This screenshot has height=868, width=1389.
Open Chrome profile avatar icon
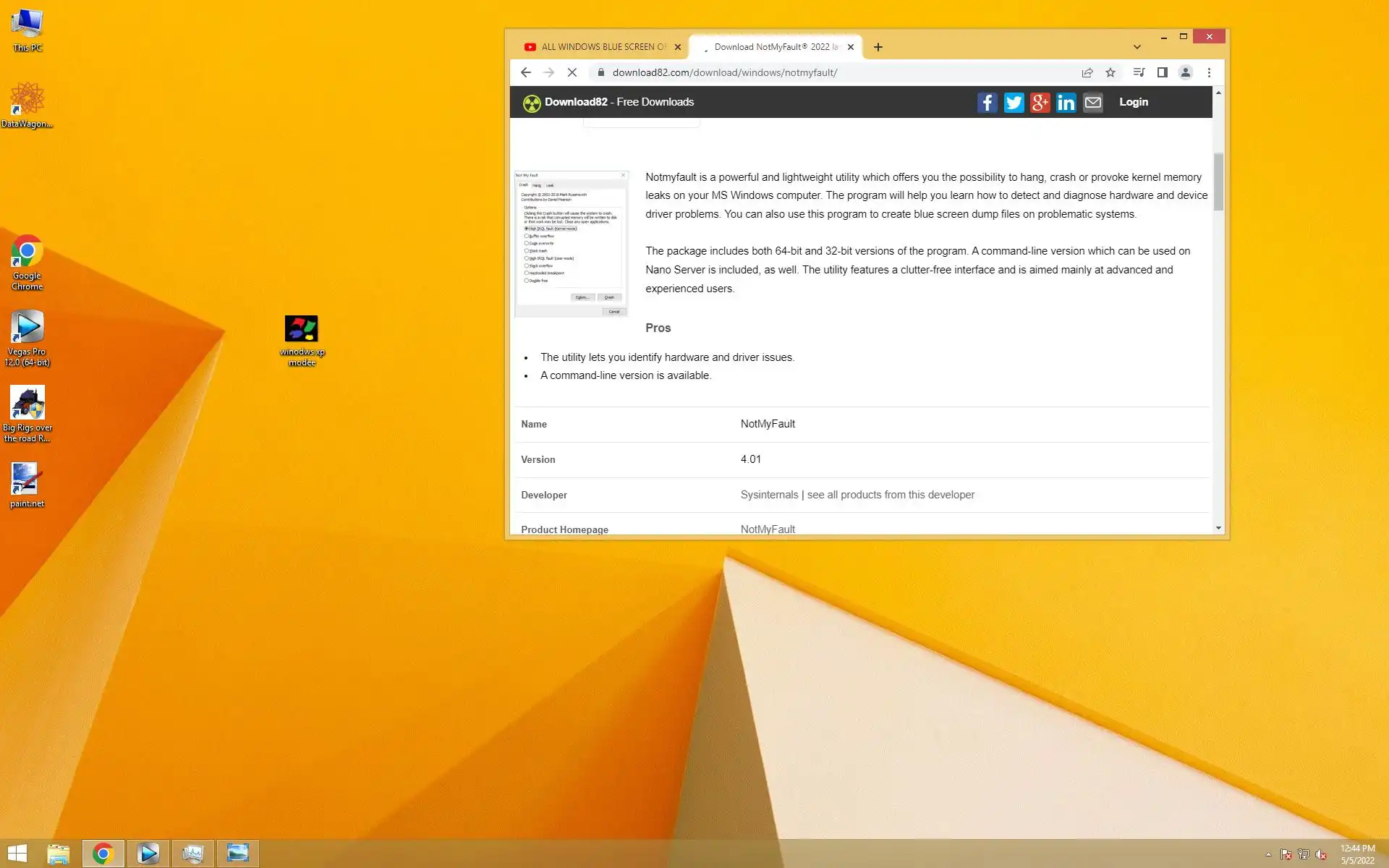1185,72
